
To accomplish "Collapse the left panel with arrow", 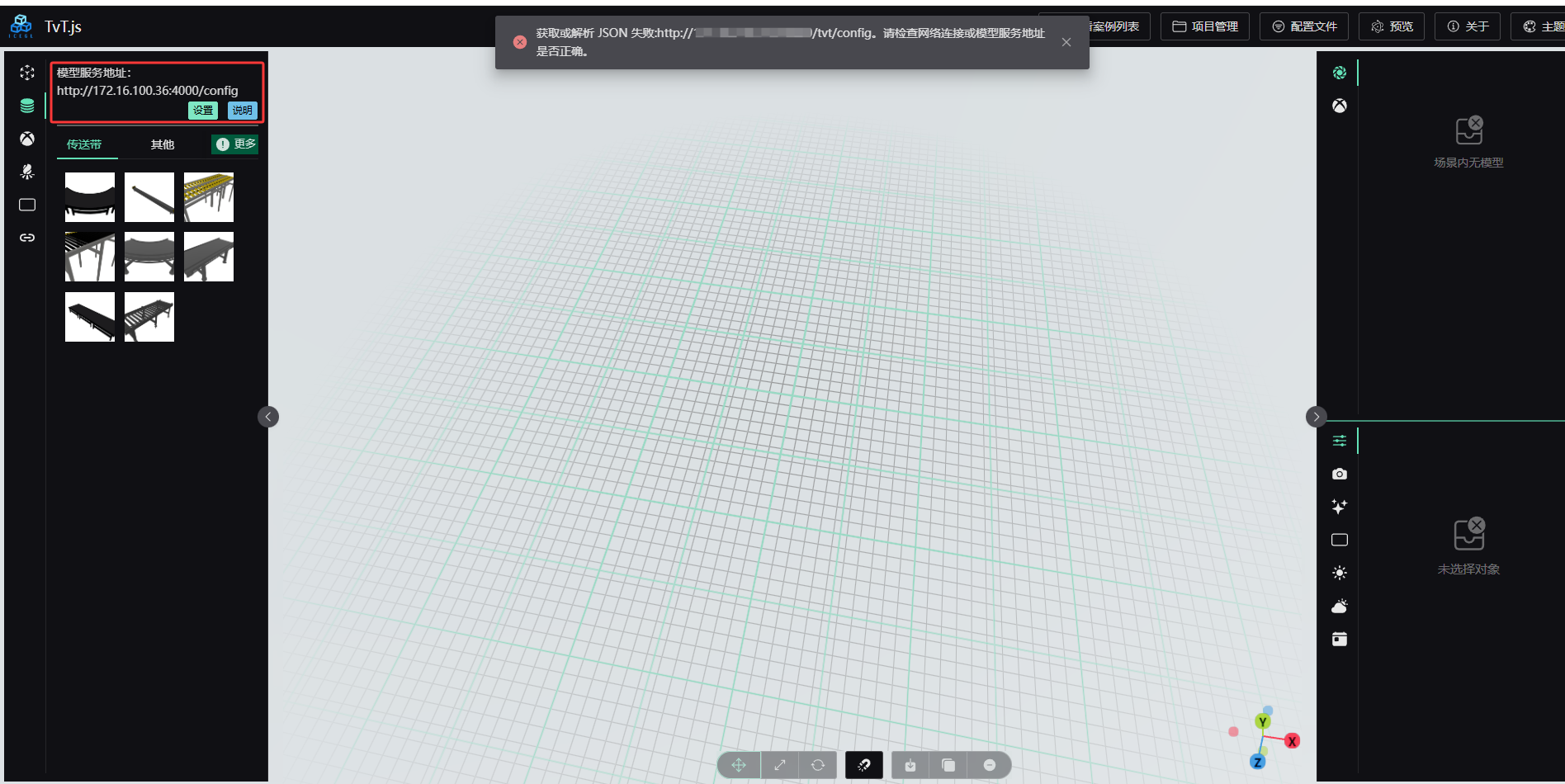I will click(268, 417).
